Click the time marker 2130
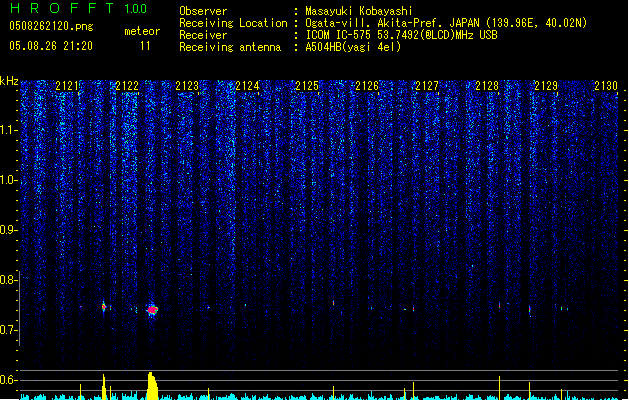 (606, 86)
